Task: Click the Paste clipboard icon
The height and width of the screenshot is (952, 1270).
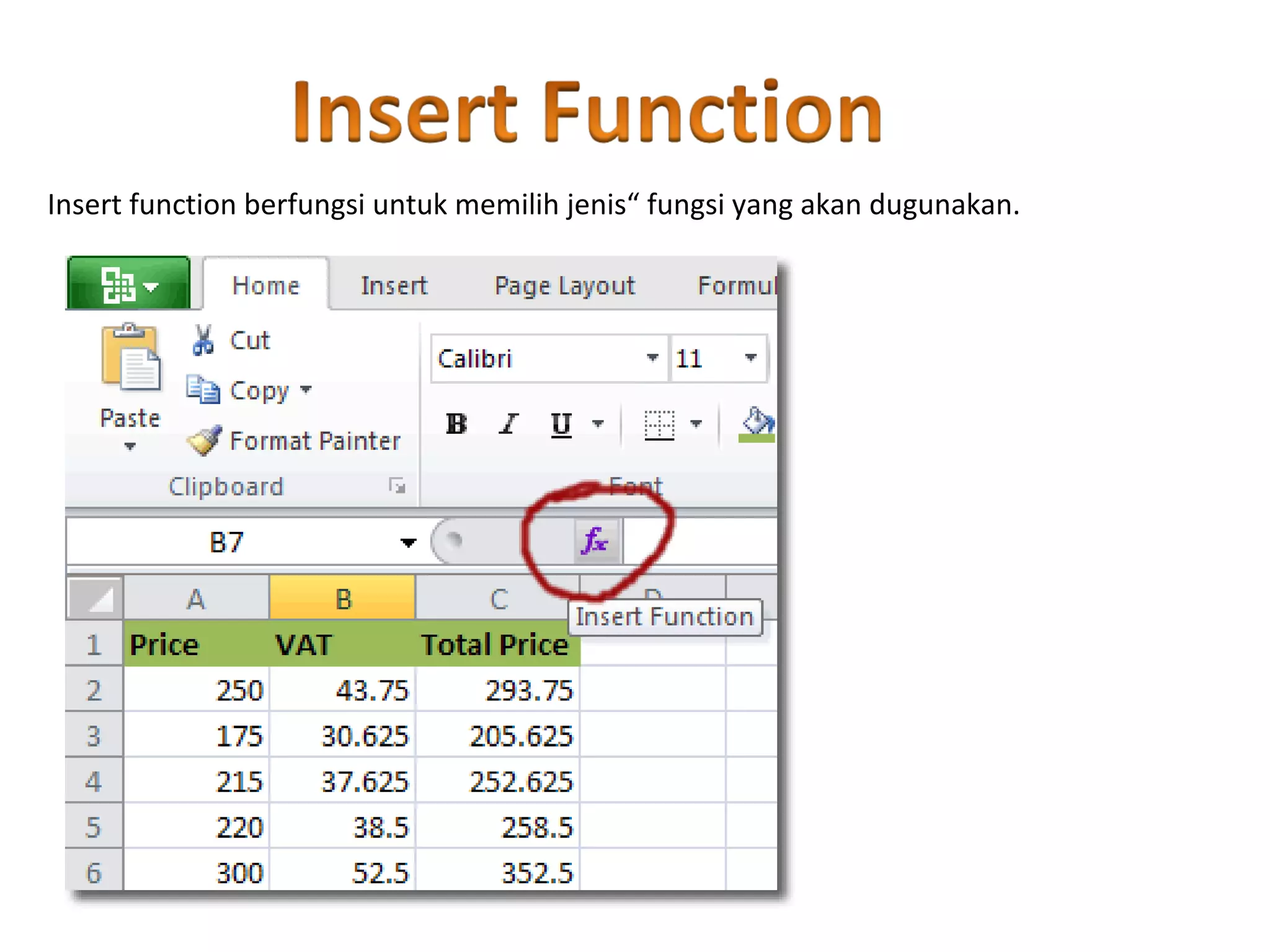Action: click(131, 358)
